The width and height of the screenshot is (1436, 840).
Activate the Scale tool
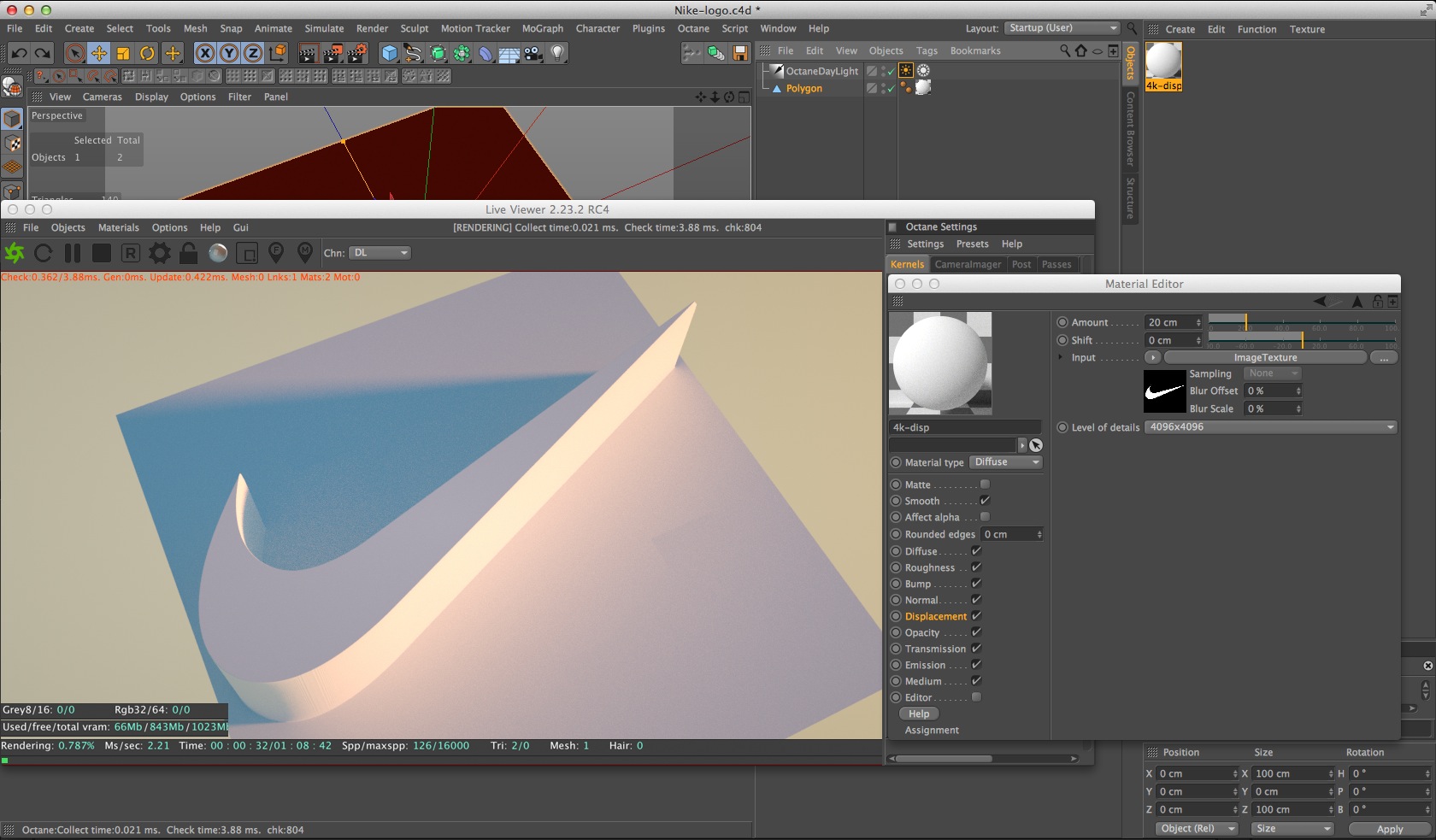tap(123, 53)
